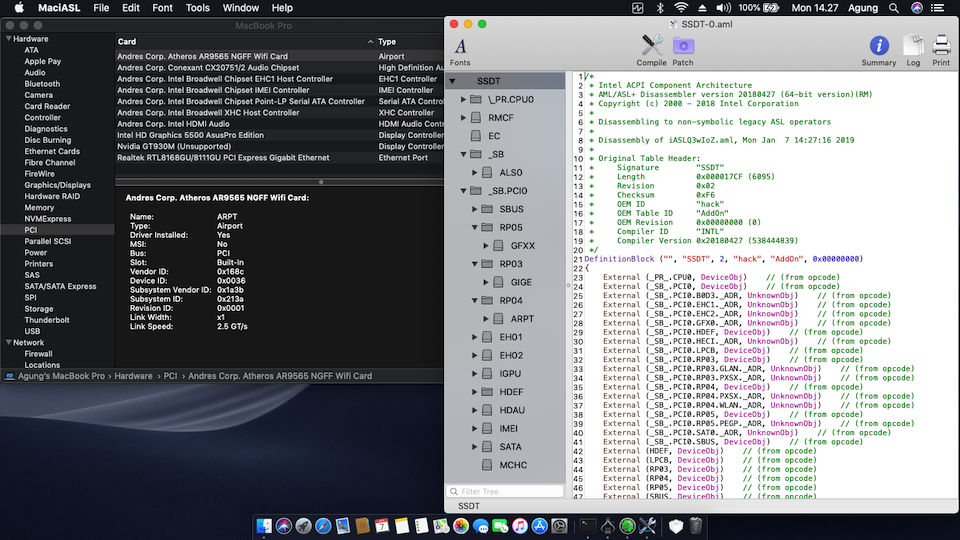Select the MCHC tree item
Image resolution: width=960 pixels, height=540 pixels.
click(512, 465)
